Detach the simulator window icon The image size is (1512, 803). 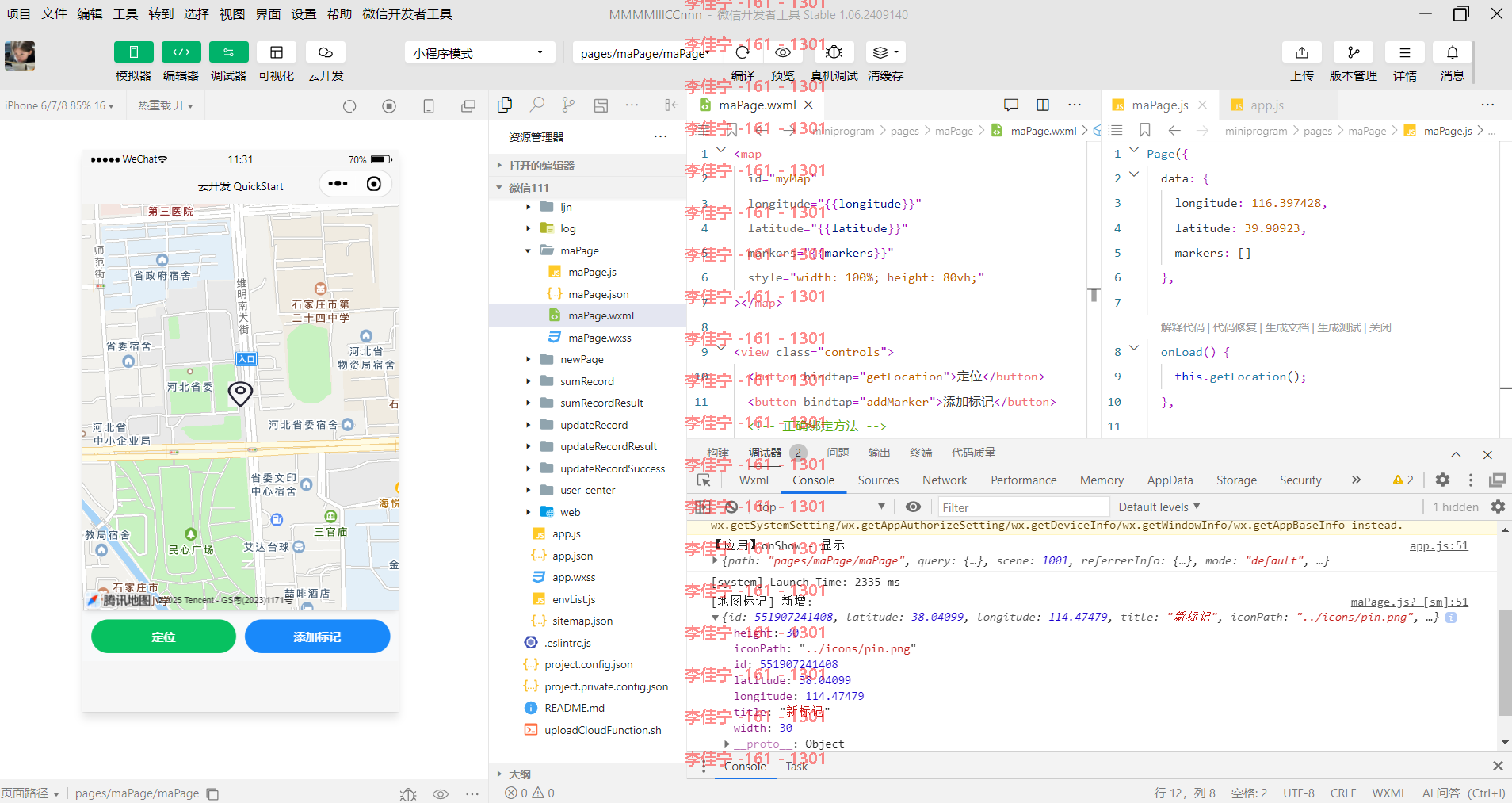[468, 106]
